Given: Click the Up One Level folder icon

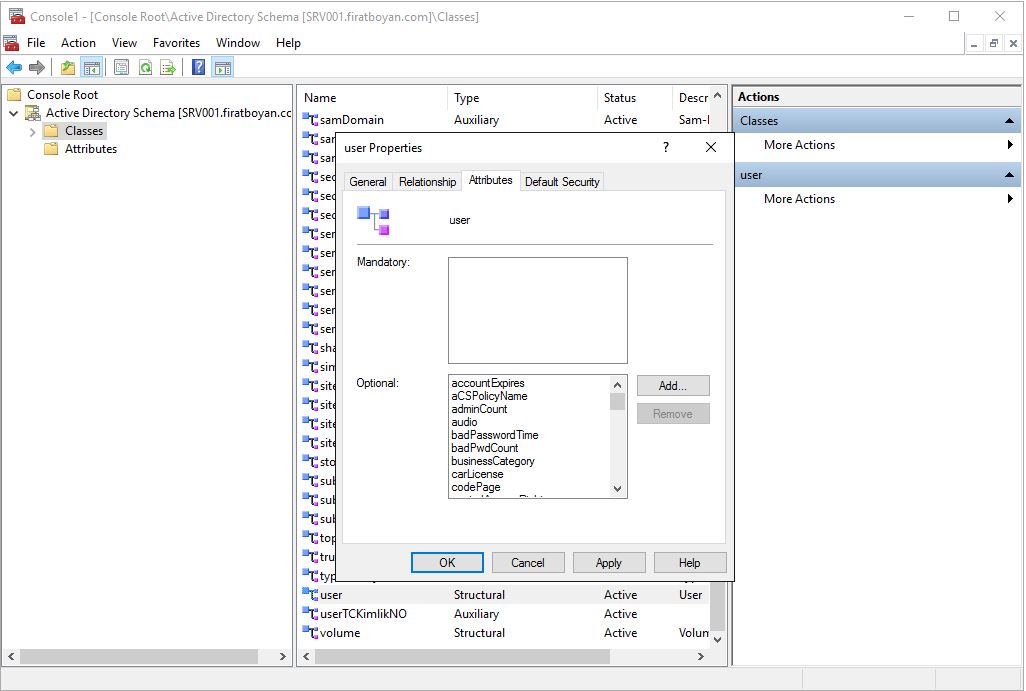Looking at the screenshot, I should [68, 67].
